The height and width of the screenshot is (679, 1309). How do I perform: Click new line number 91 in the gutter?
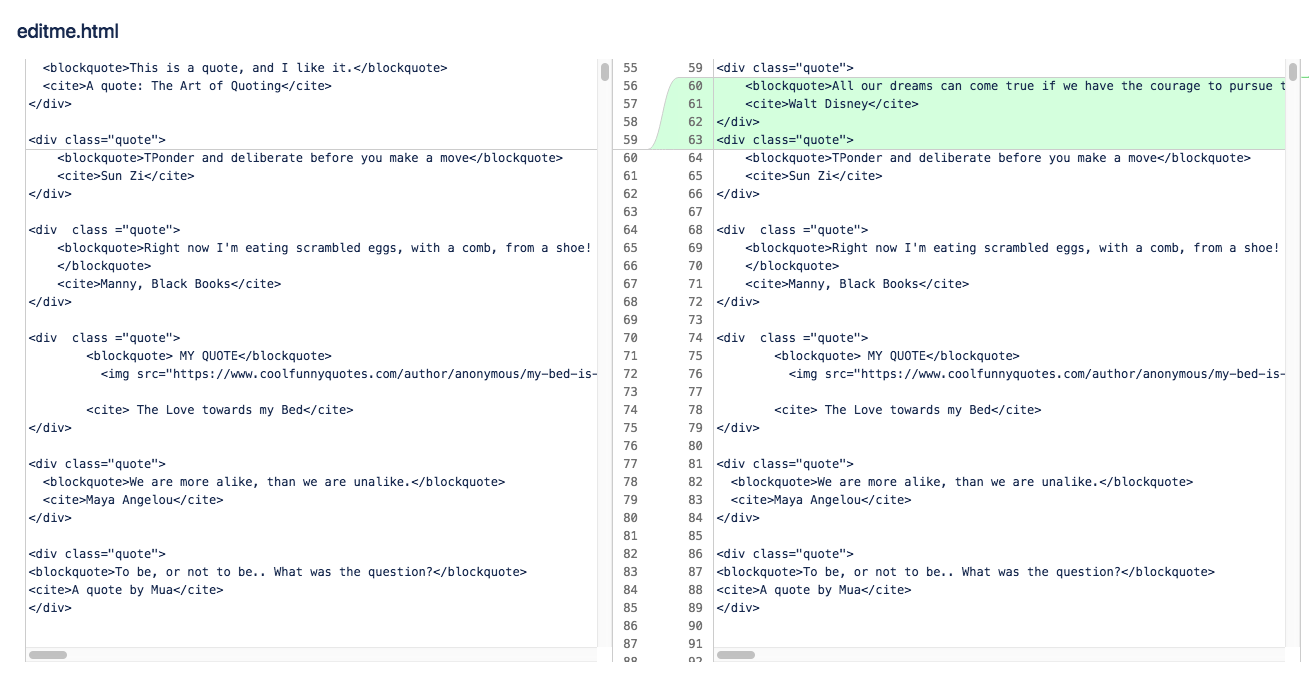click(696, 644)
